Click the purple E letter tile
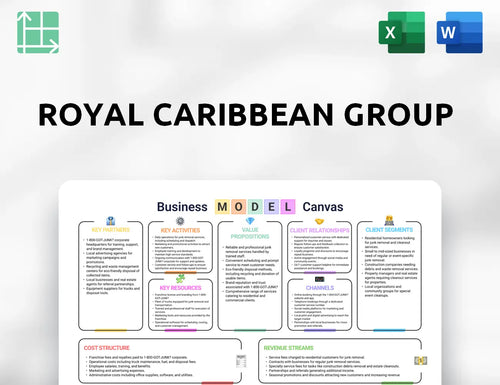This screenshot has height=385, width=500. tap(271, 207)
